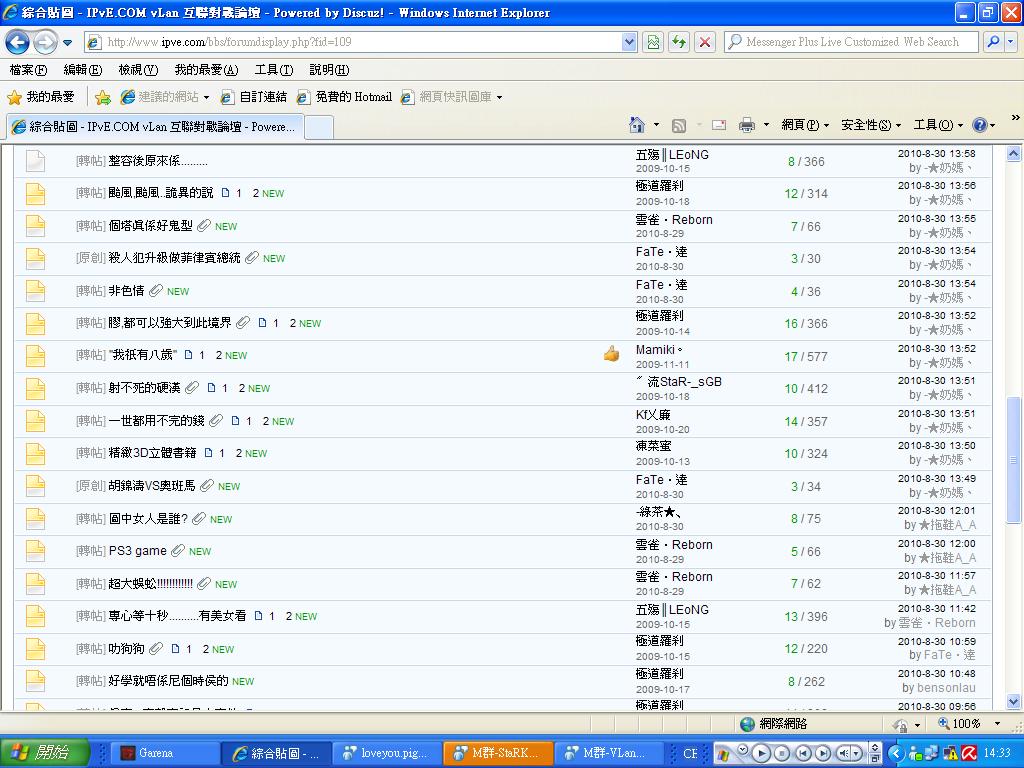Click the Home icon in command bar
1024x768 pixels.
pos(636,125)
